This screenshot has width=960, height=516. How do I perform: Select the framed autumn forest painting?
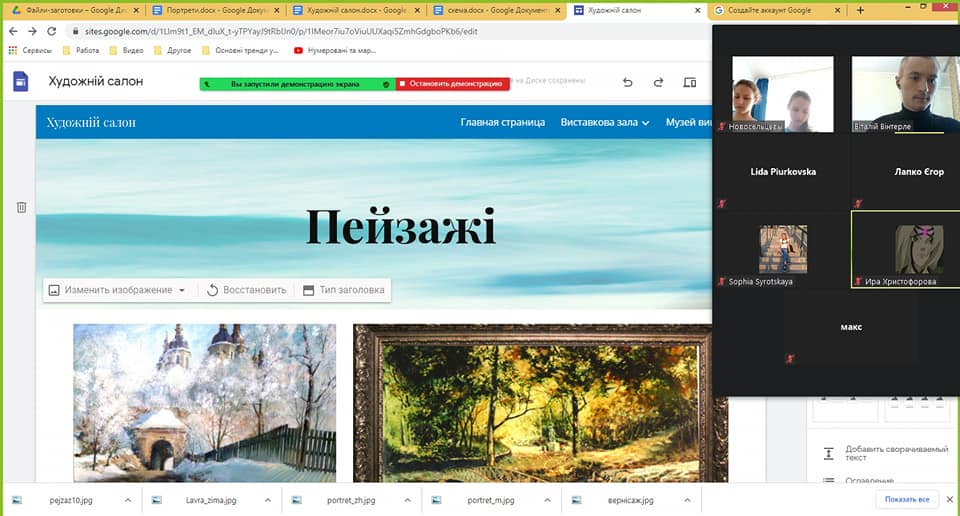click(541, 403)
